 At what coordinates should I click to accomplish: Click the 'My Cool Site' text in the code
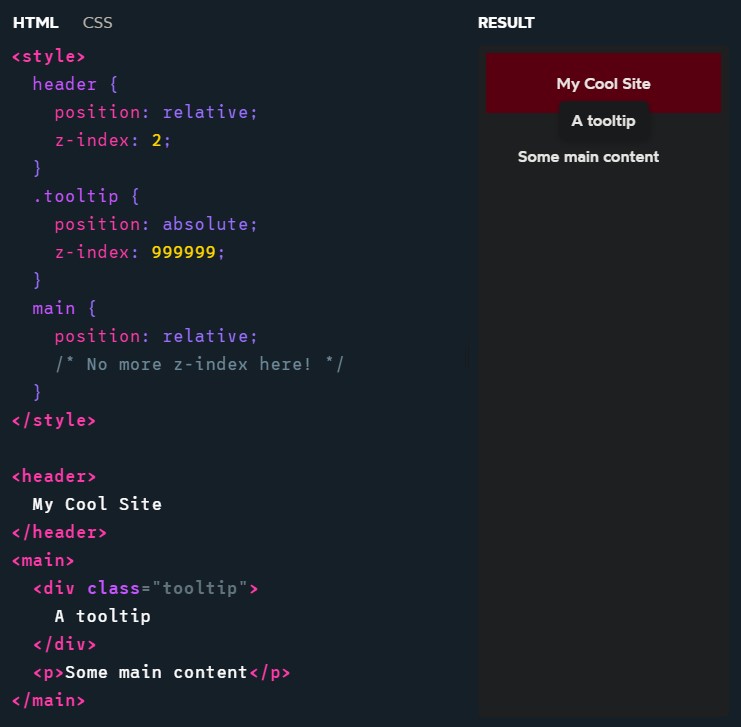tap(97, 504)
